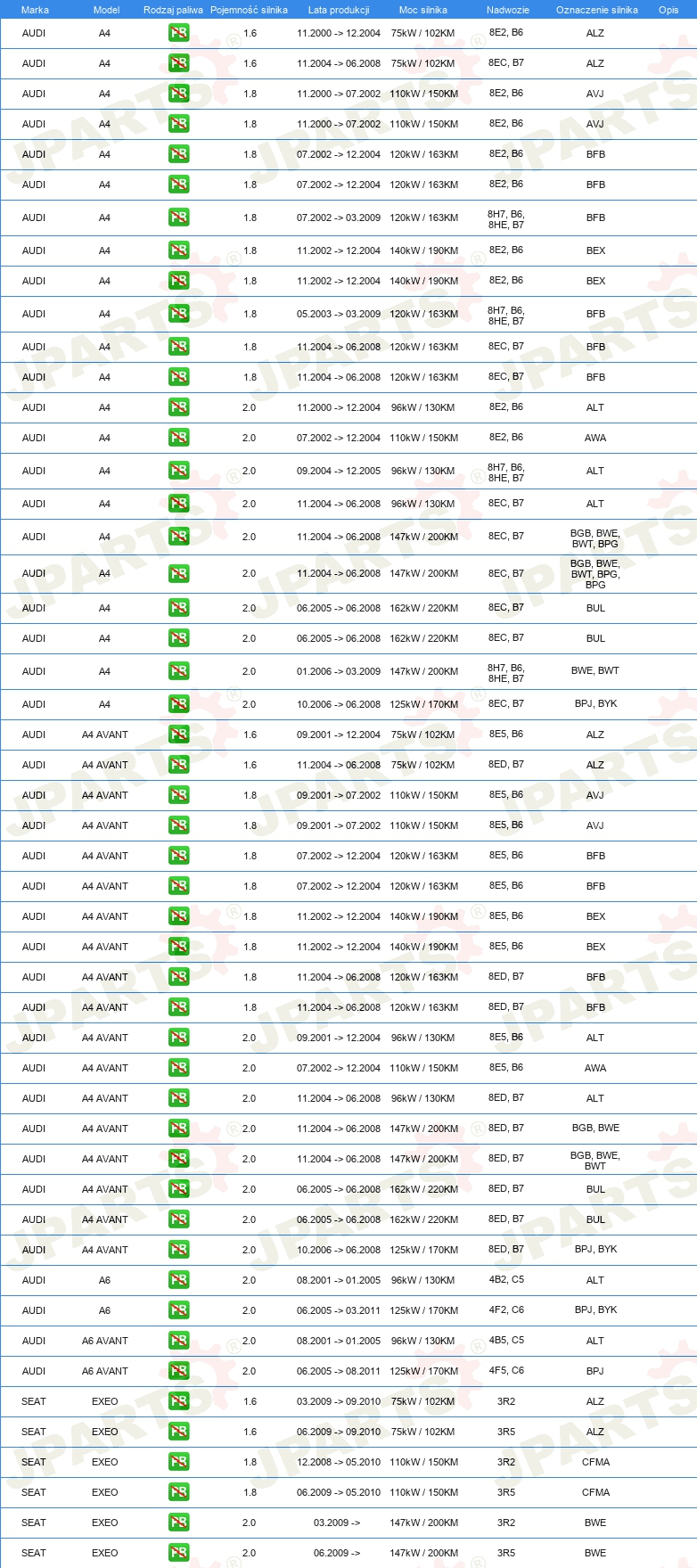Image resolution: width=697 pixels, height=1568 pixels.
Task: Click fuel icon in A4 01.2006 -> 03.2009 row
Action: (178, 671)
